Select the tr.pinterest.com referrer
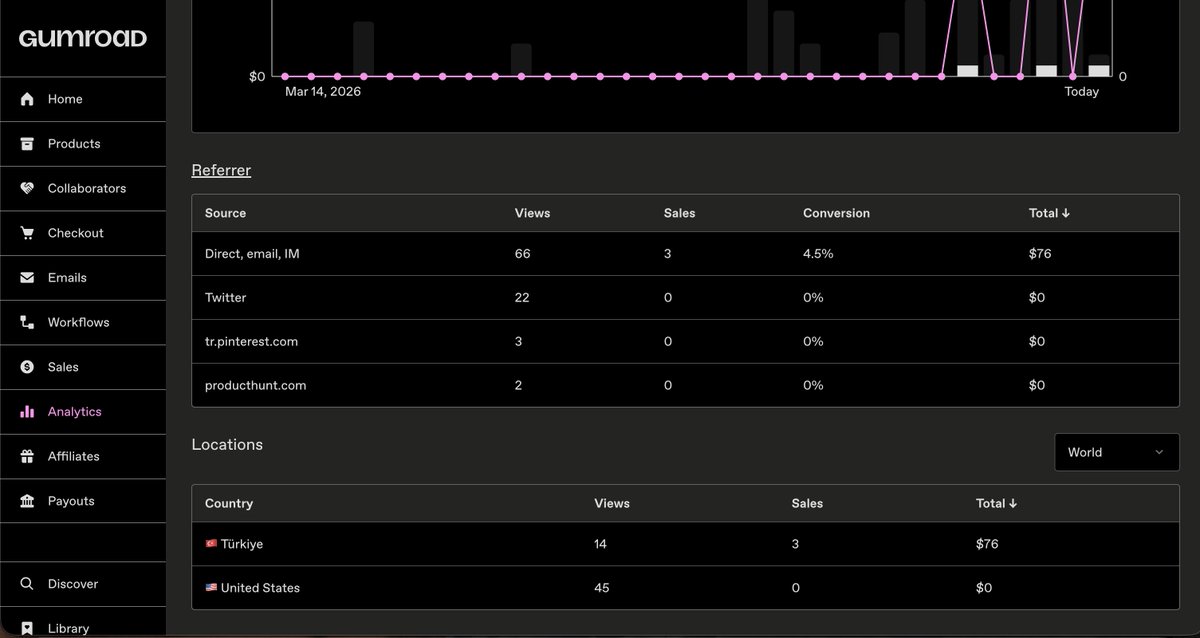The height and width of the screenshot is (638, 1200). click(685, 342)
